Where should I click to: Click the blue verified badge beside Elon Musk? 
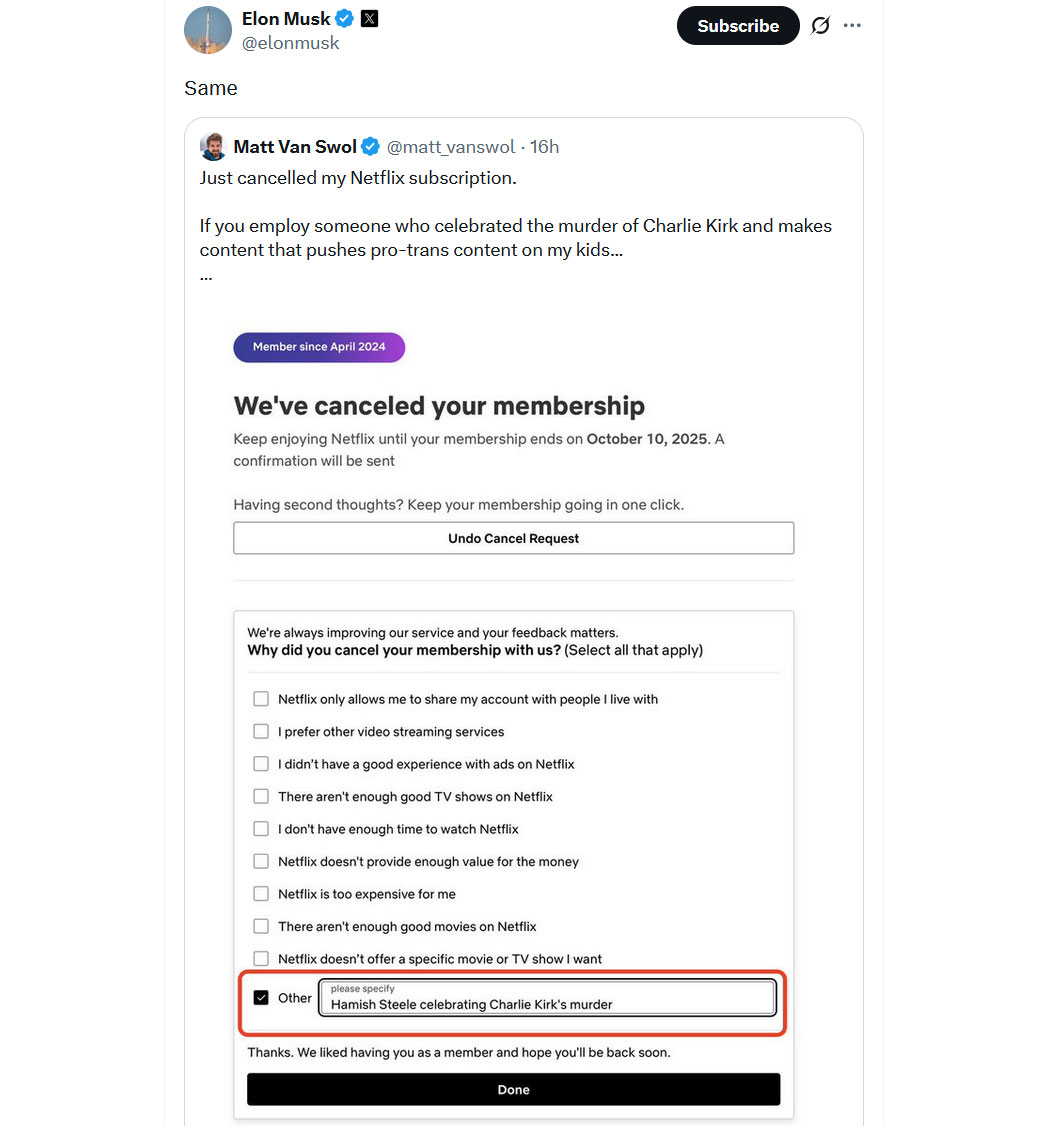click(x=345, y=19)
